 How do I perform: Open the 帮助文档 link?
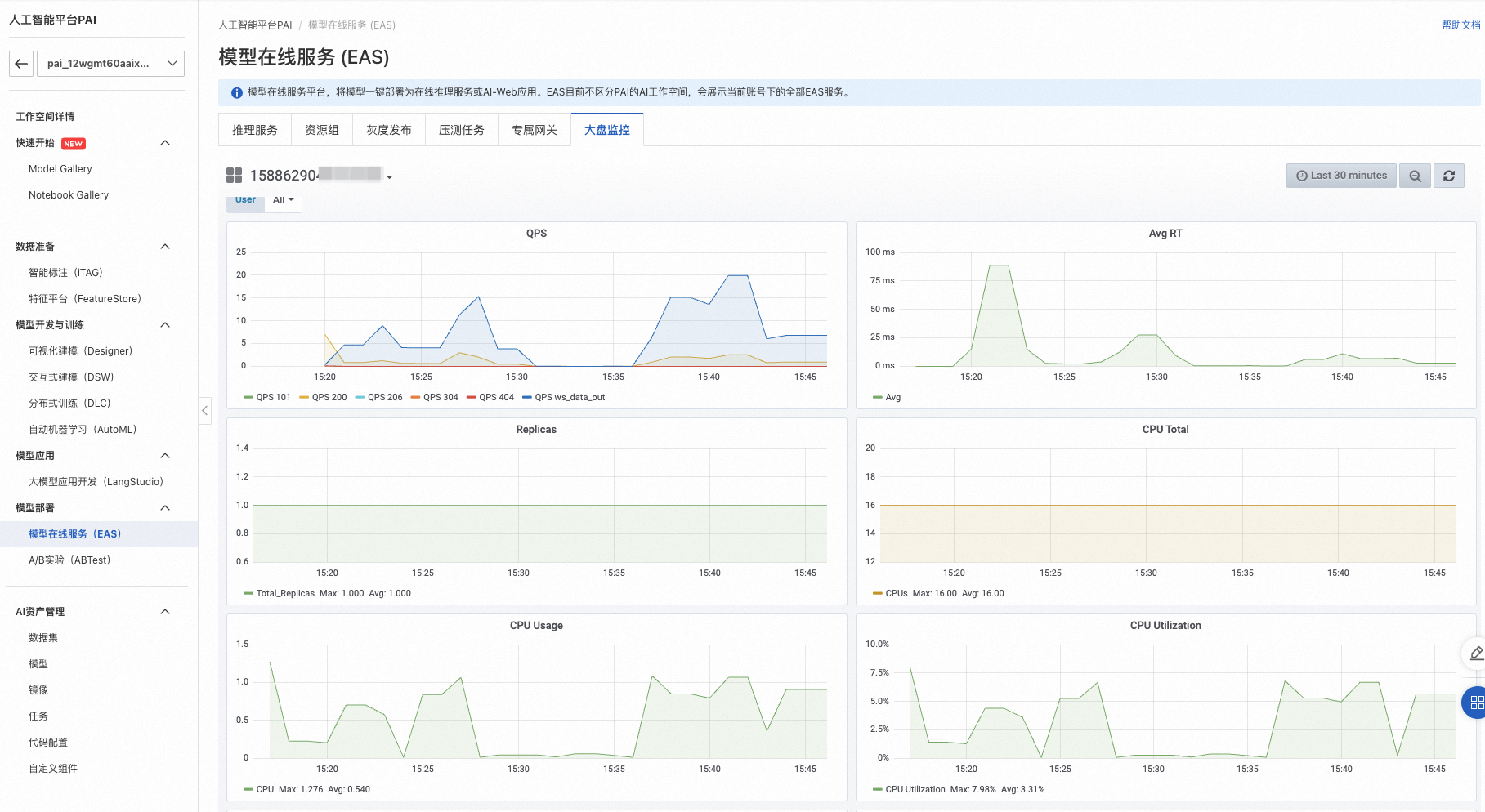(x=1460, y=25)
